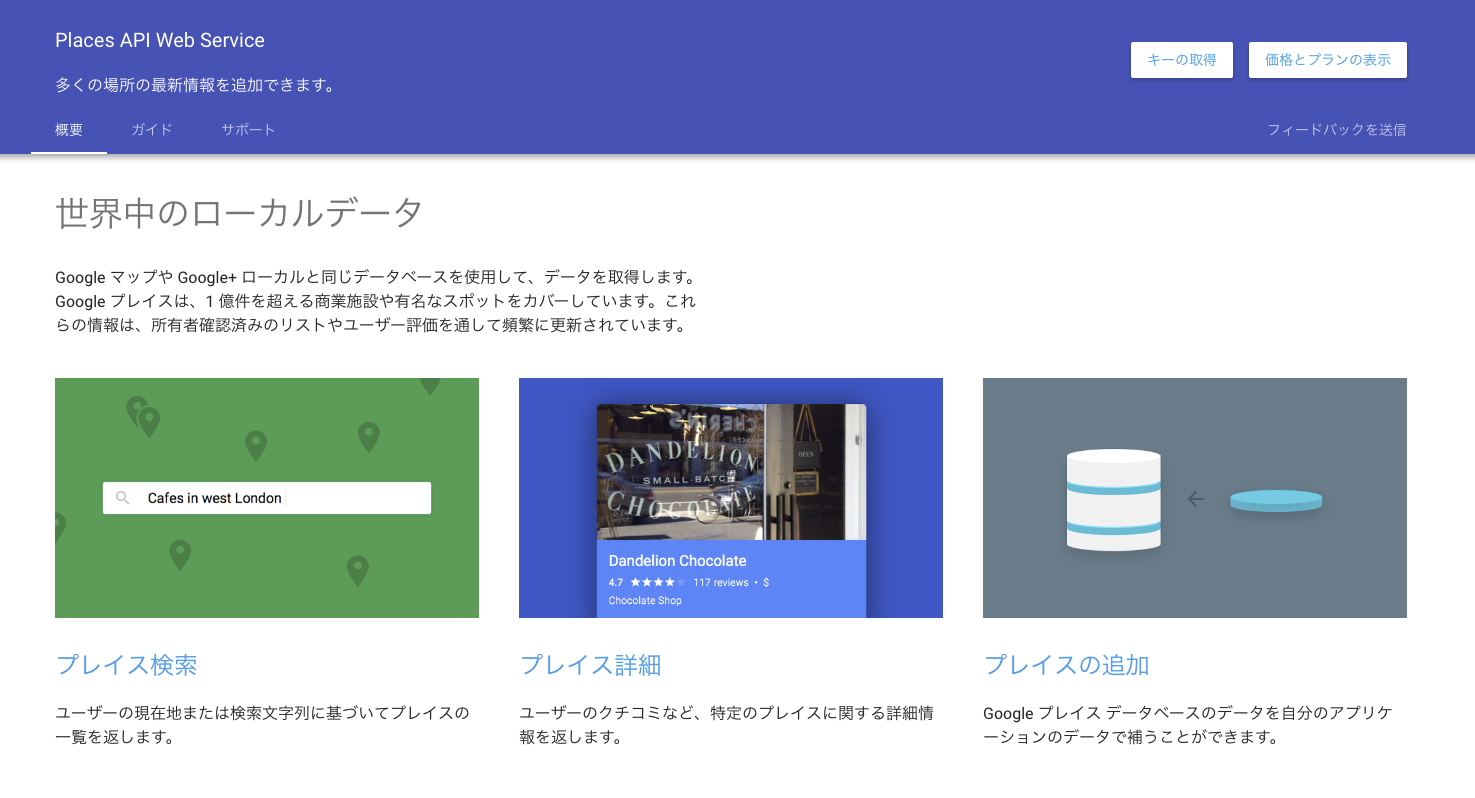The image size is (1475, 798).
Task: Click the map pin above the search box center
Action: pos(256,445)
